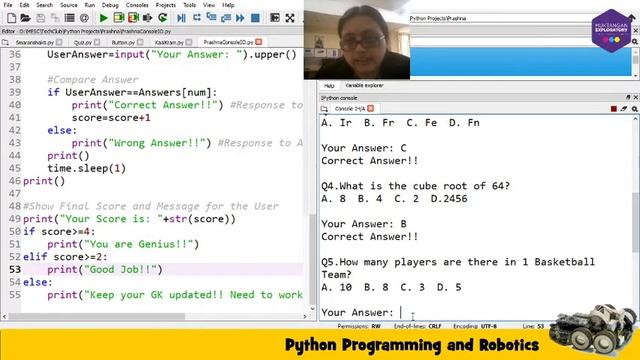Open the Tools menu
Image resolution: width=640 pixels, height=360 pixels.
[189, 5]
